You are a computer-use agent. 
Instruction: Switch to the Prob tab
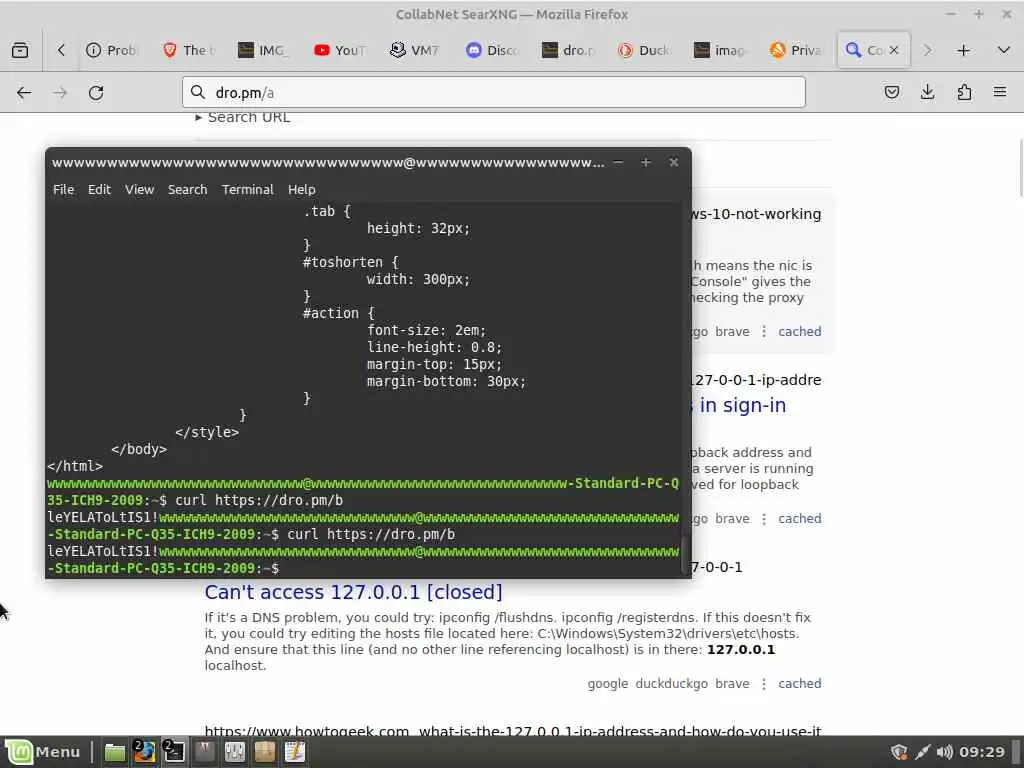(112, 50)
